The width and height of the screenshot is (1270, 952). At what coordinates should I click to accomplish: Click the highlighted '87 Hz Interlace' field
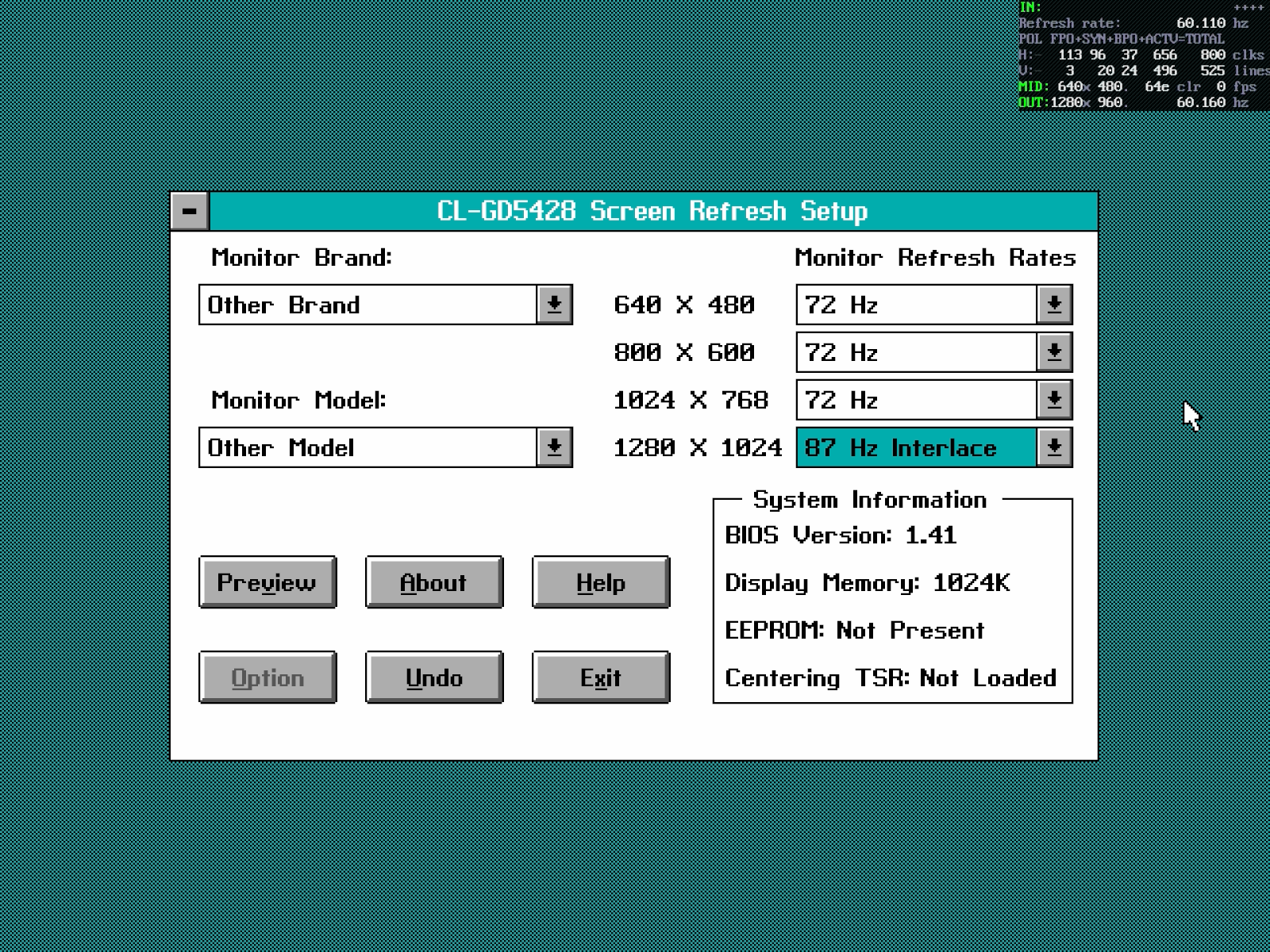(916, 447)
